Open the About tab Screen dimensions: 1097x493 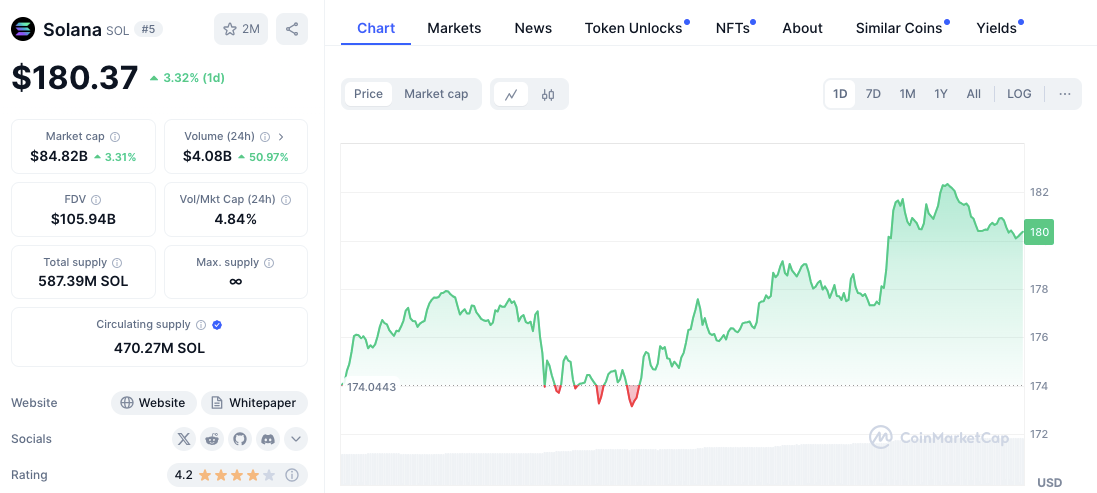pos(802,29)
